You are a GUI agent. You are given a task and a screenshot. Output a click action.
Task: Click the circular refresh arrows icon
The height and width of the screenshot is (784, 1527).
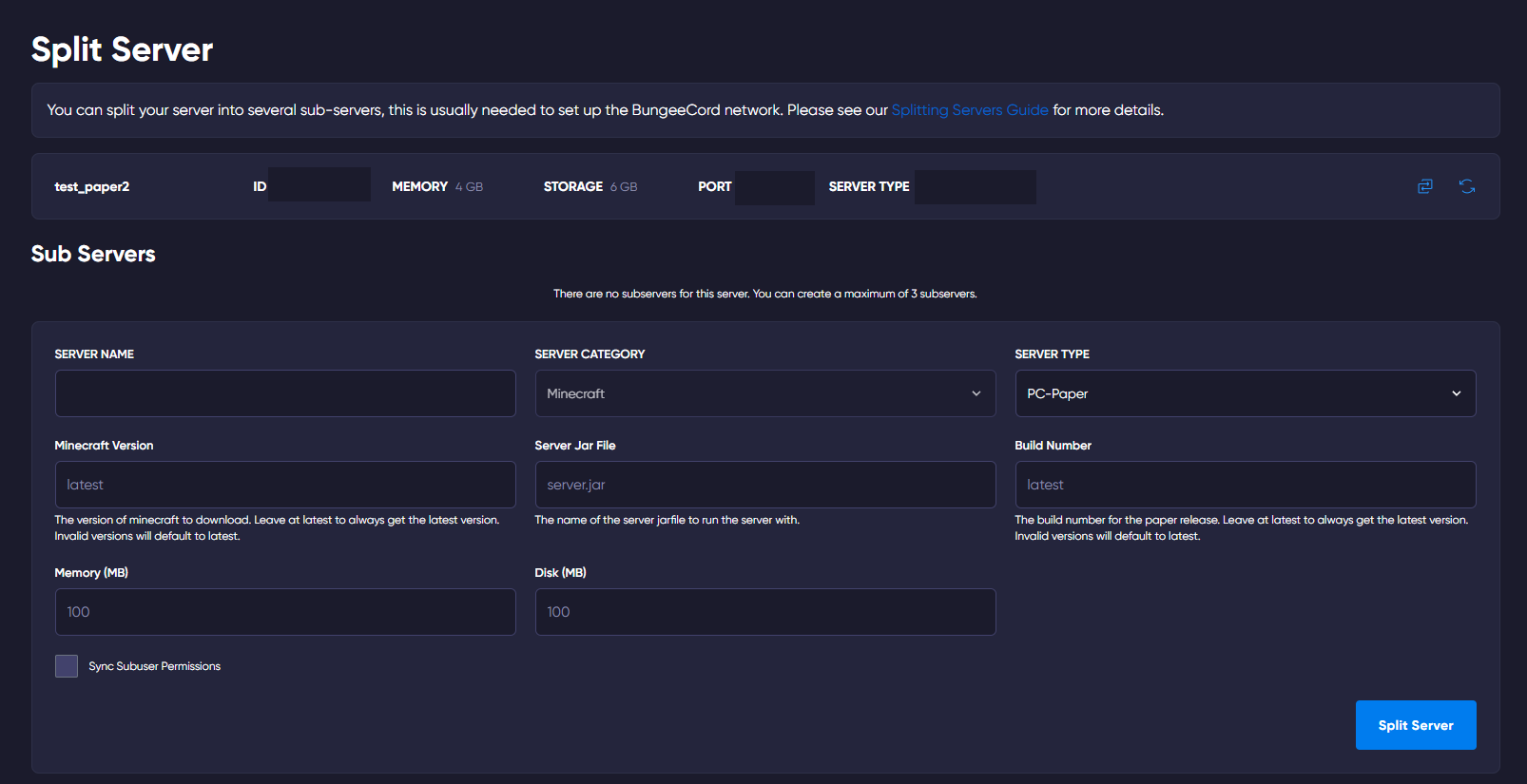[x=1467, y=186]
